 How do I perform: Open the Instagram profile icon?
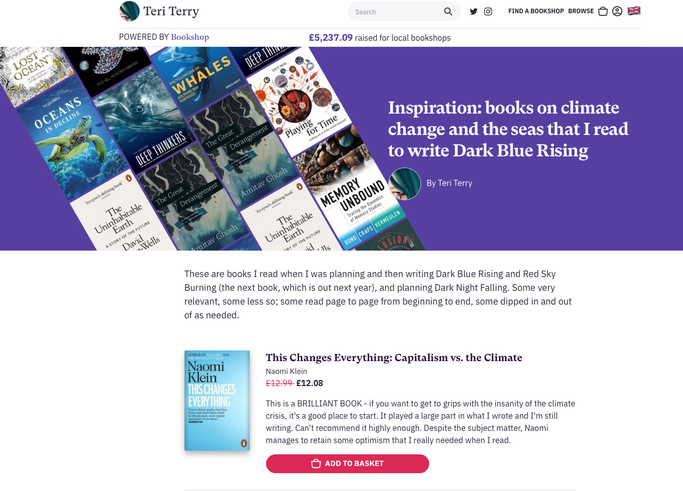(488, 12)
